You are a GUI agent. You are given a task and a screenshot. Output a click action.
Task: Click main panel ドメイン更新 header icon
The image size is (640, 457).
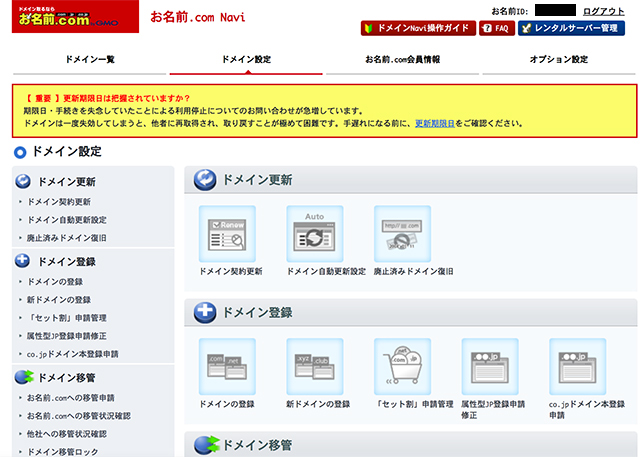point(205,180)
